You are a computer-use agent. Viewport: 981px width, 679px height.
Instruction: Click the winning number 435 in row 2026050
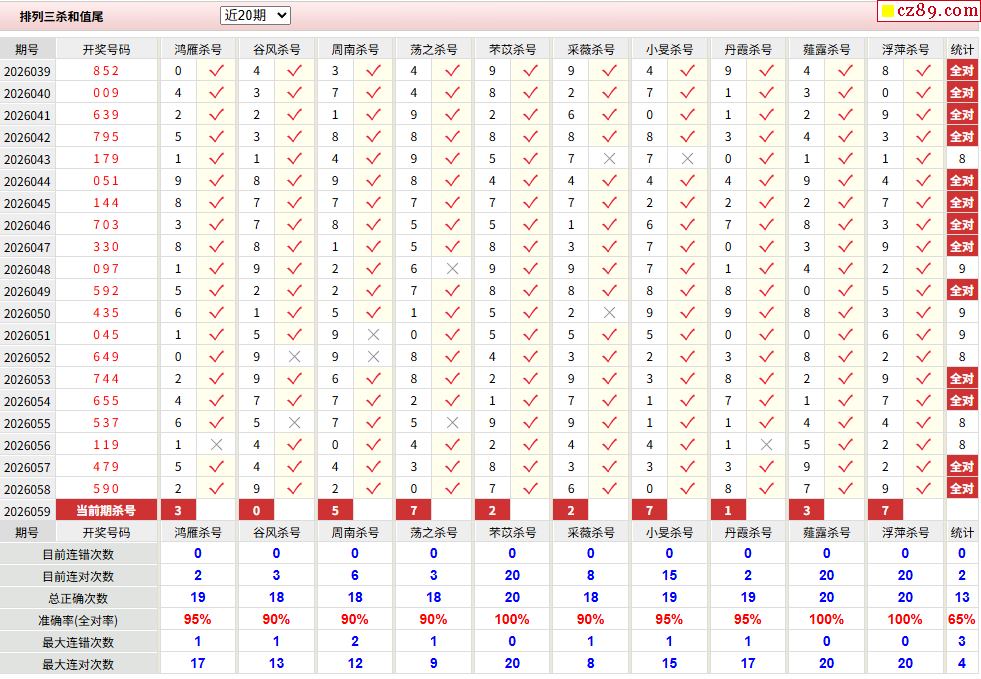106,313
